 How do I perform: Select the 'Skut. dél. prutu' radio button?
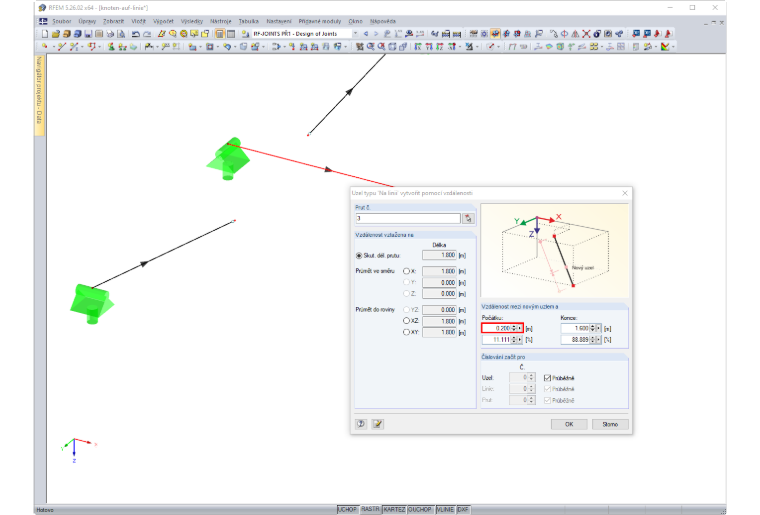click(359, 255)
